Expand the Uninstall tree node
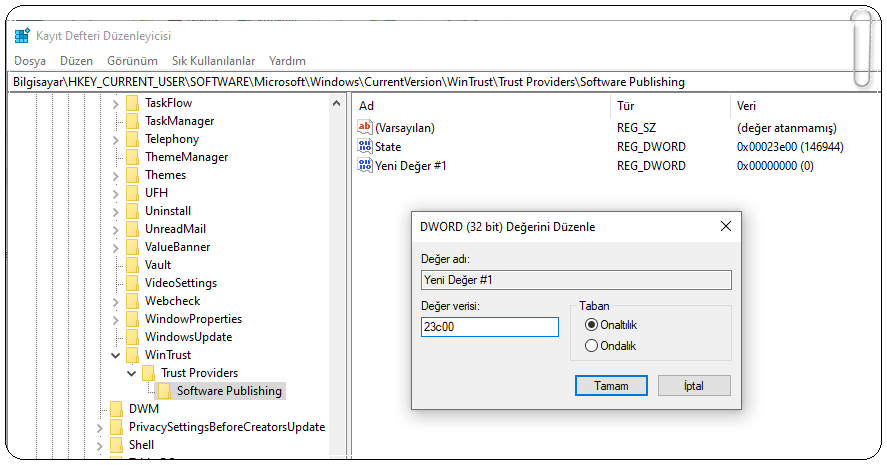Viewport: 887px width, 465px height. [x=115, y=212]
